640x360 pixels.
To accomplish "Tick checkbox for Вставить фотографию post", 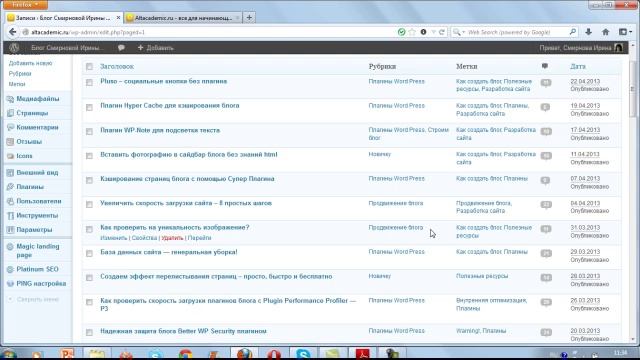I will pyautogui.click(x=89, y=156).
